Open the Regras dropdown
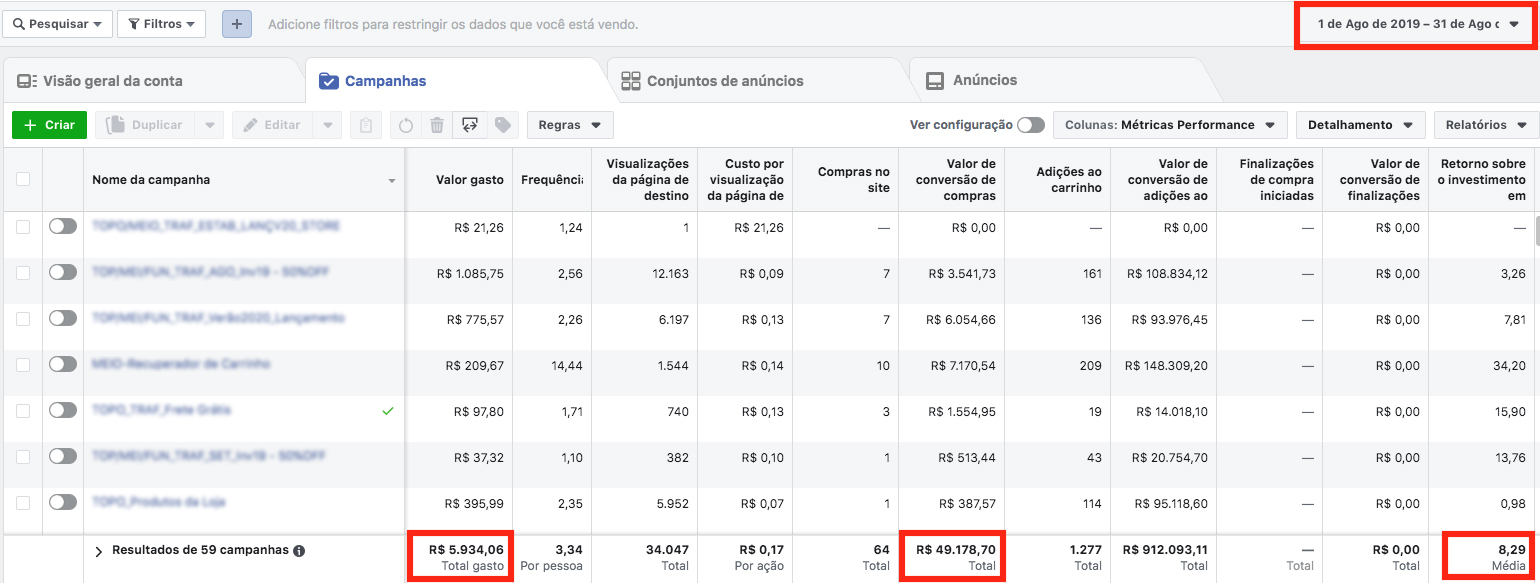 click(x=570, y=125)
